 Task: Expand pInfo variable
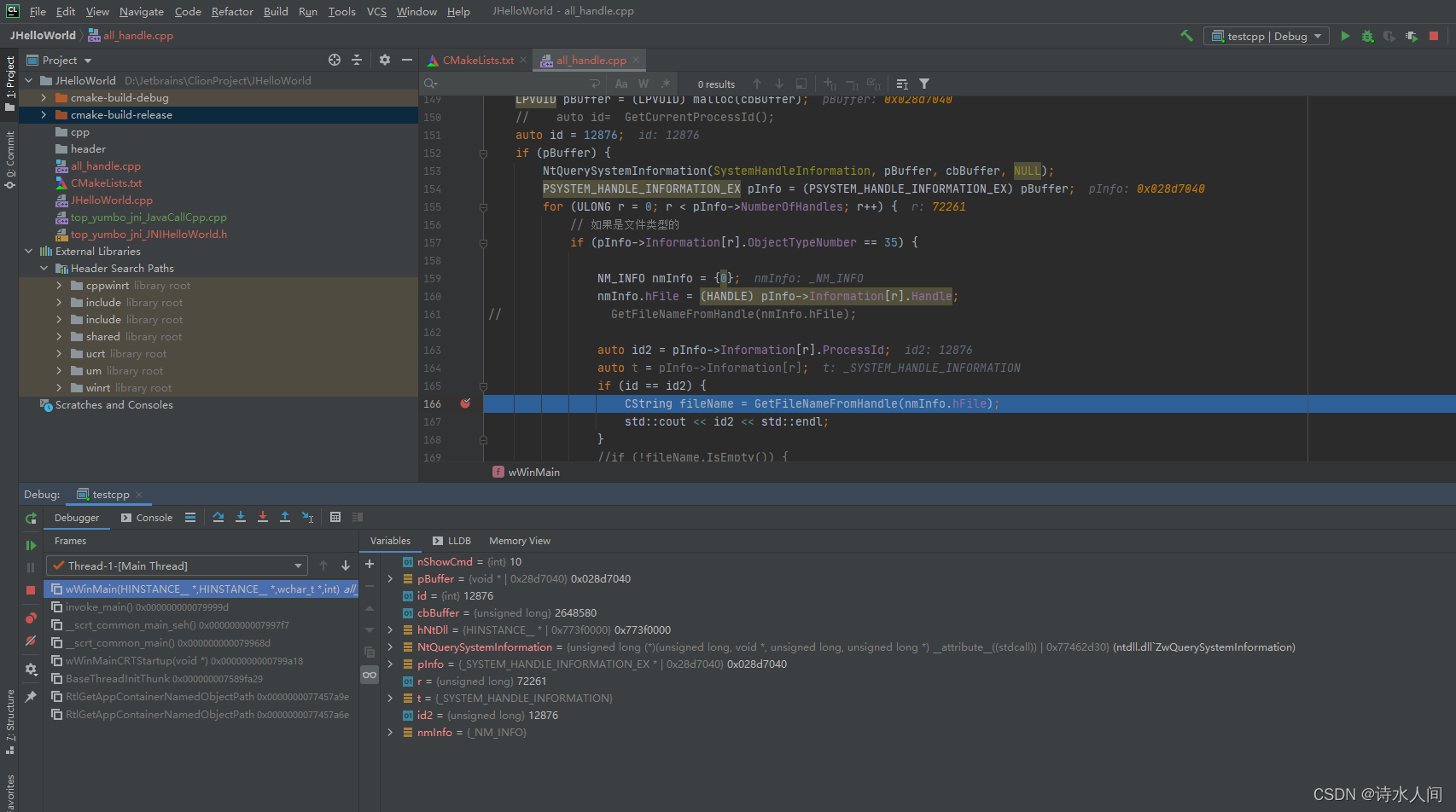[390, 664]
